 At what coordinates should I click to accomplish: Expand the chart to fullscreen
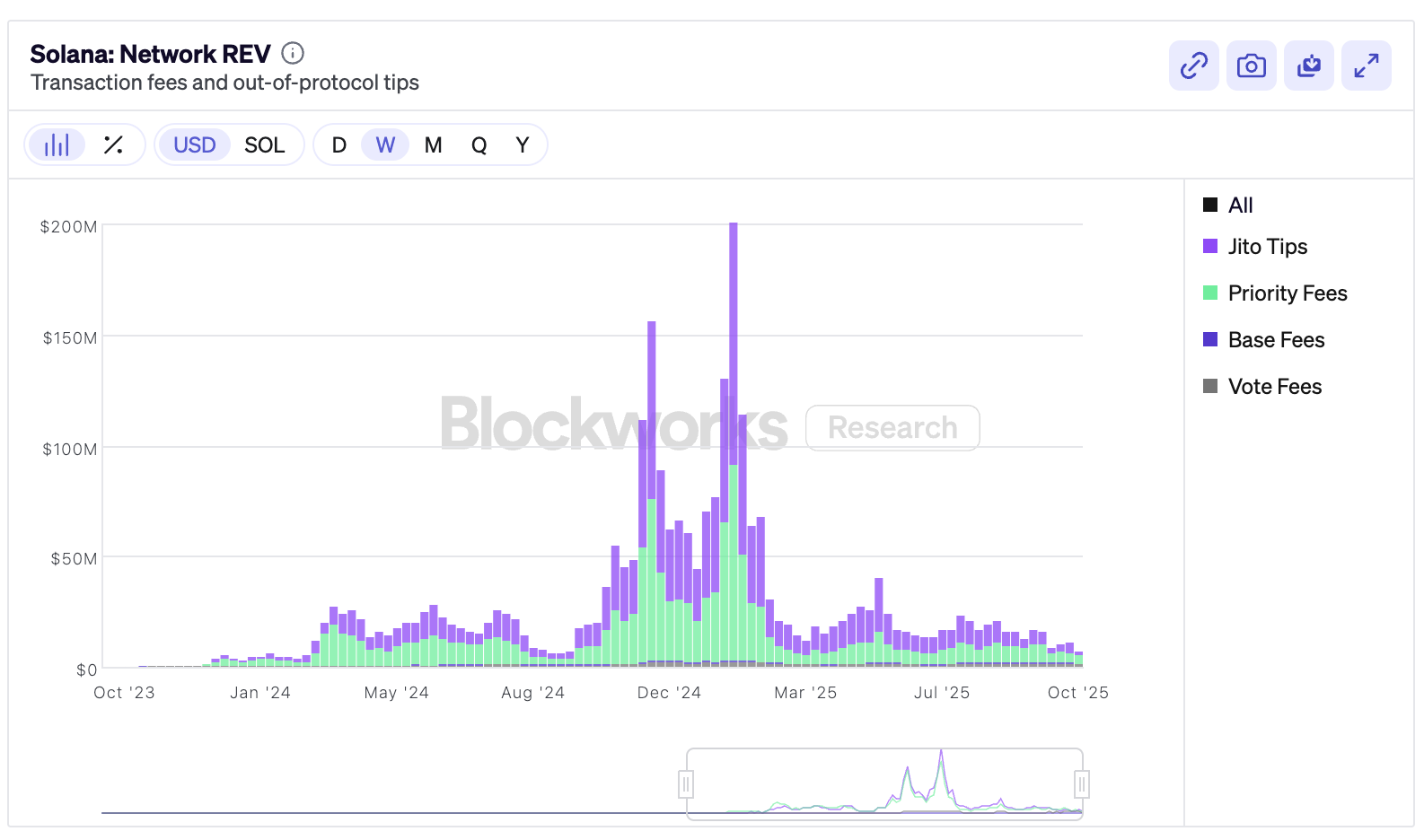1366,66
